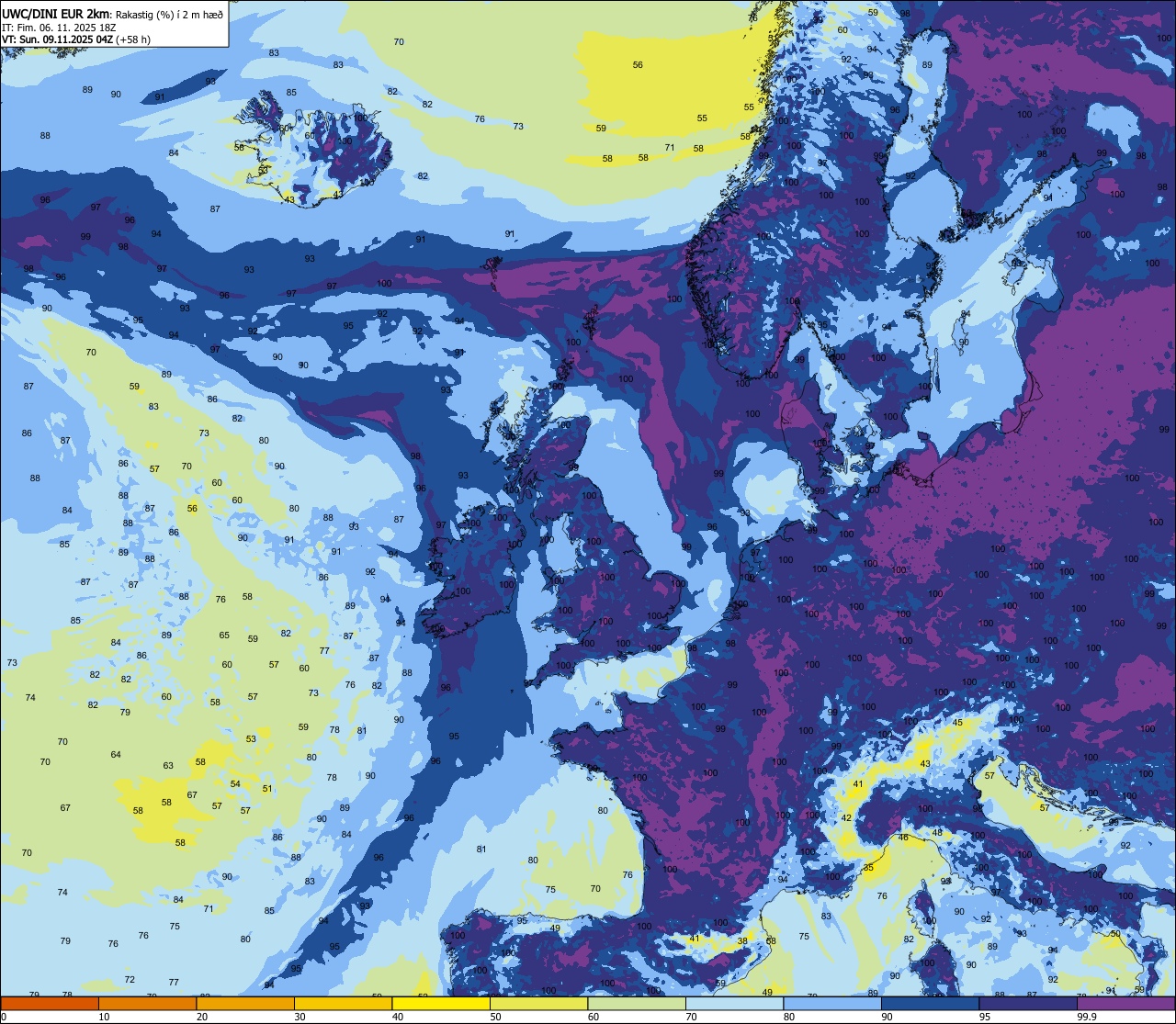Choose the bright yellow legend swatch between 40 and 50
Viewport: 1176px width, 1024px height.
[441, 1003]
